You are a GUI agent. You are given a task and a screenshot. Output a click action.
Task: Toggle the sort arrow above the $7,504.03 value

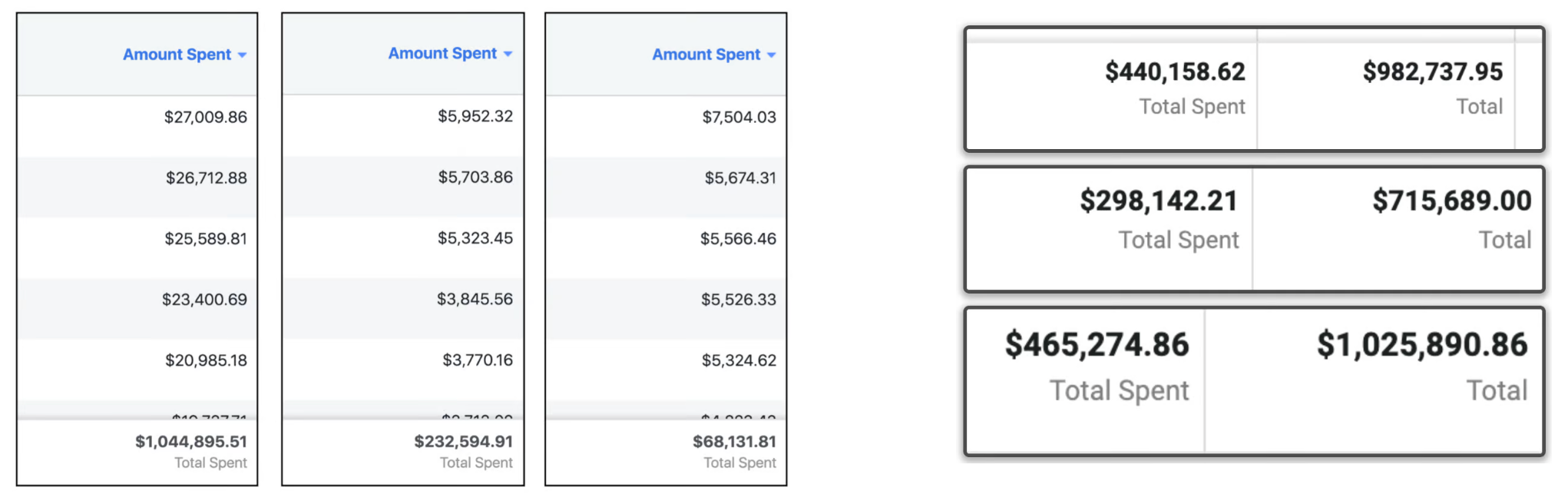pos(771,55)
